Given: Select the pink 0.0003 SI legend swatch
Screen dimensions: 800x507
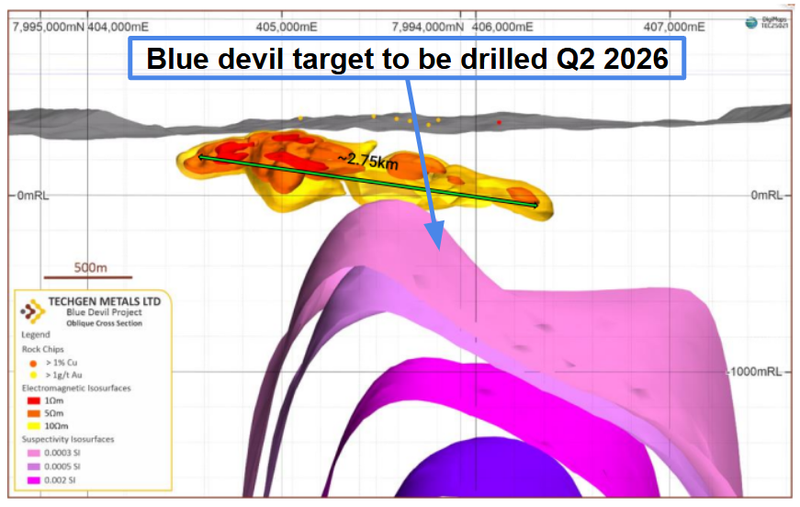Looking at the screenshot, I should [34, 452].
